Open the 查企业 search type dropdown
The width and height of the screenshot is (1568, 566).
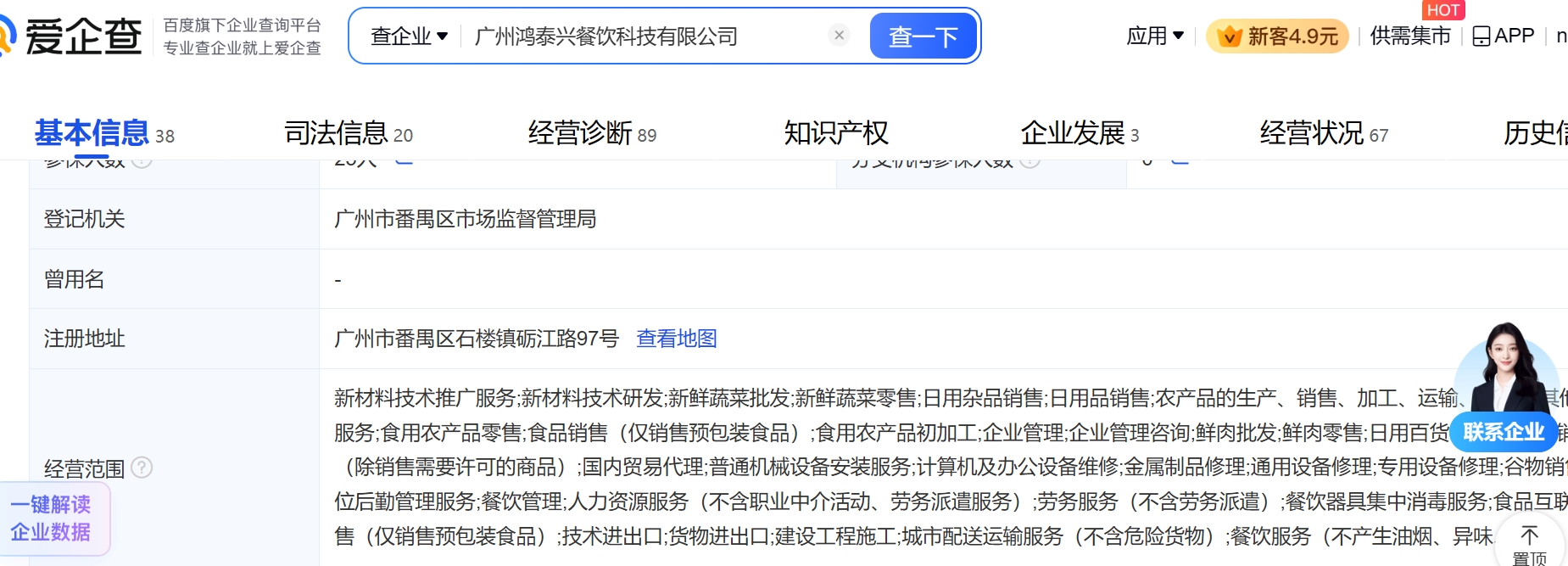[x=409, y=36]
